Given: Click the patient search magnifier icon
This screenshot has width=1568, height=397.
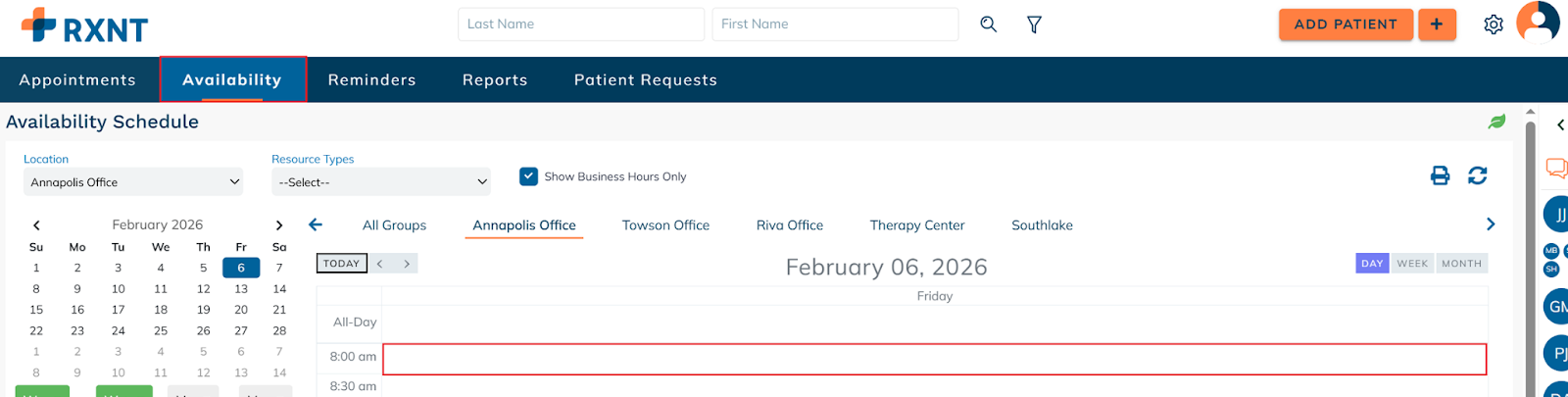Looking at the screenshot, I should tap(988, 25).
